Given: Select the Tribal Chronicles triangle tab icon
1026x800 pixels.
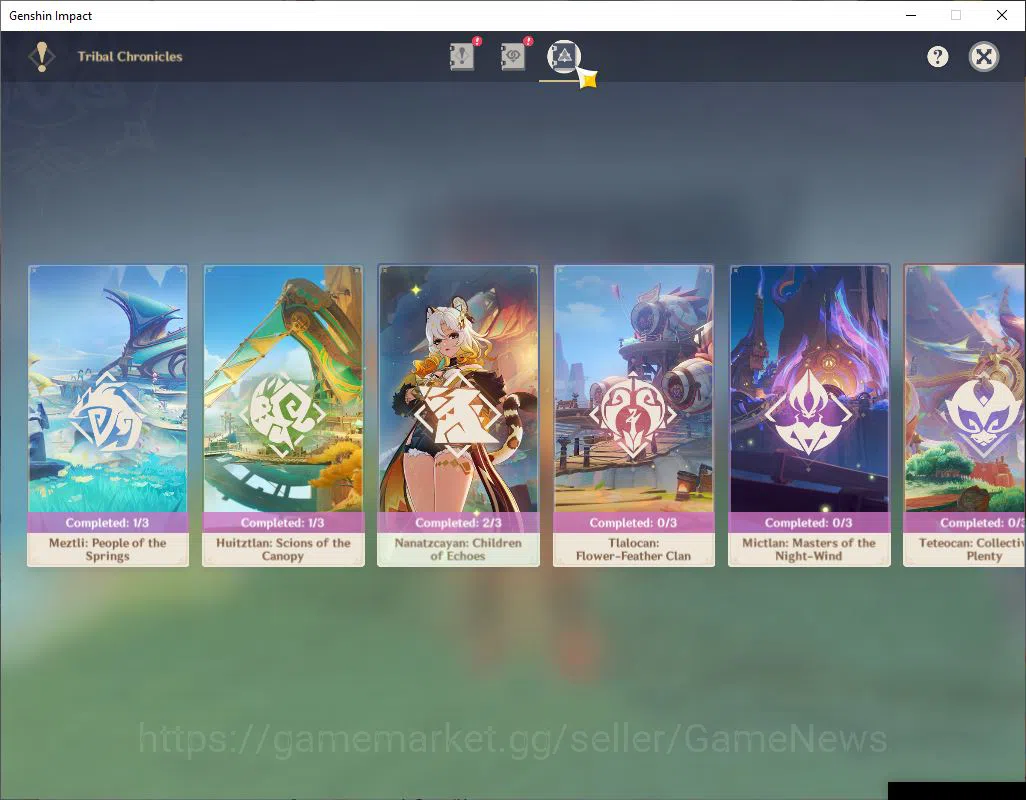Looking at the screenshot, I should (564, 57).
